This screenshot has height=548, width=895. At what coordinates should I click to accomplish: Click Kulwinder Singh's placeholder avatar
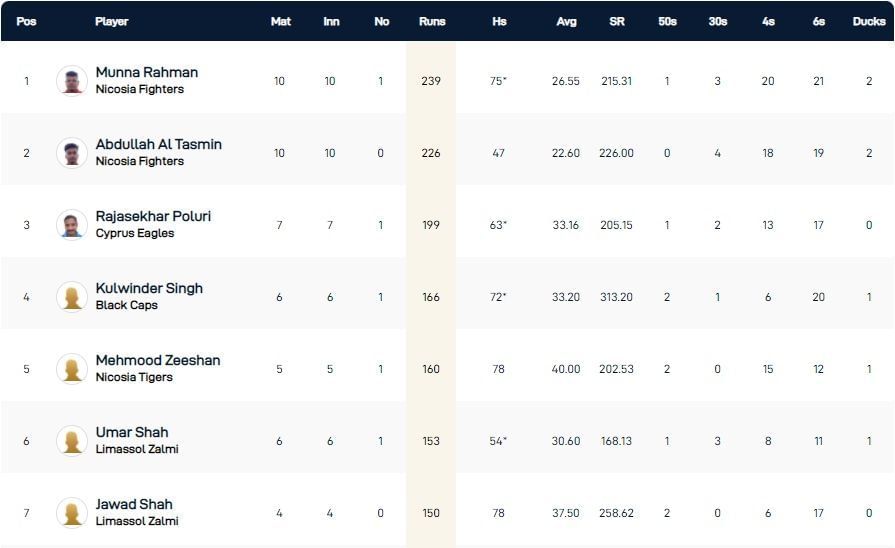[72, 297]
